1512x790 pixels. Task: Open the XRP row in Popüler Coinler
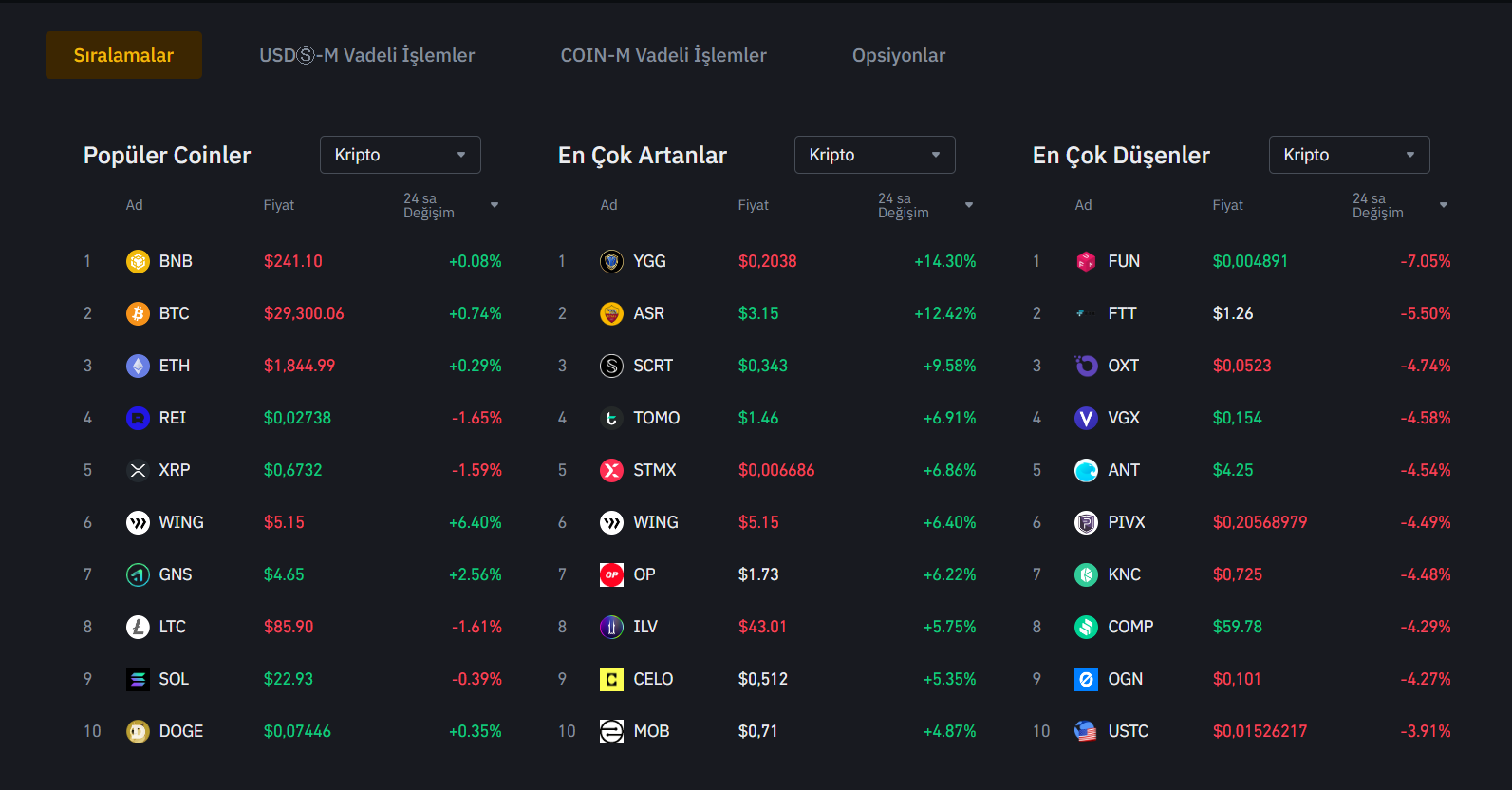point(175,470)
